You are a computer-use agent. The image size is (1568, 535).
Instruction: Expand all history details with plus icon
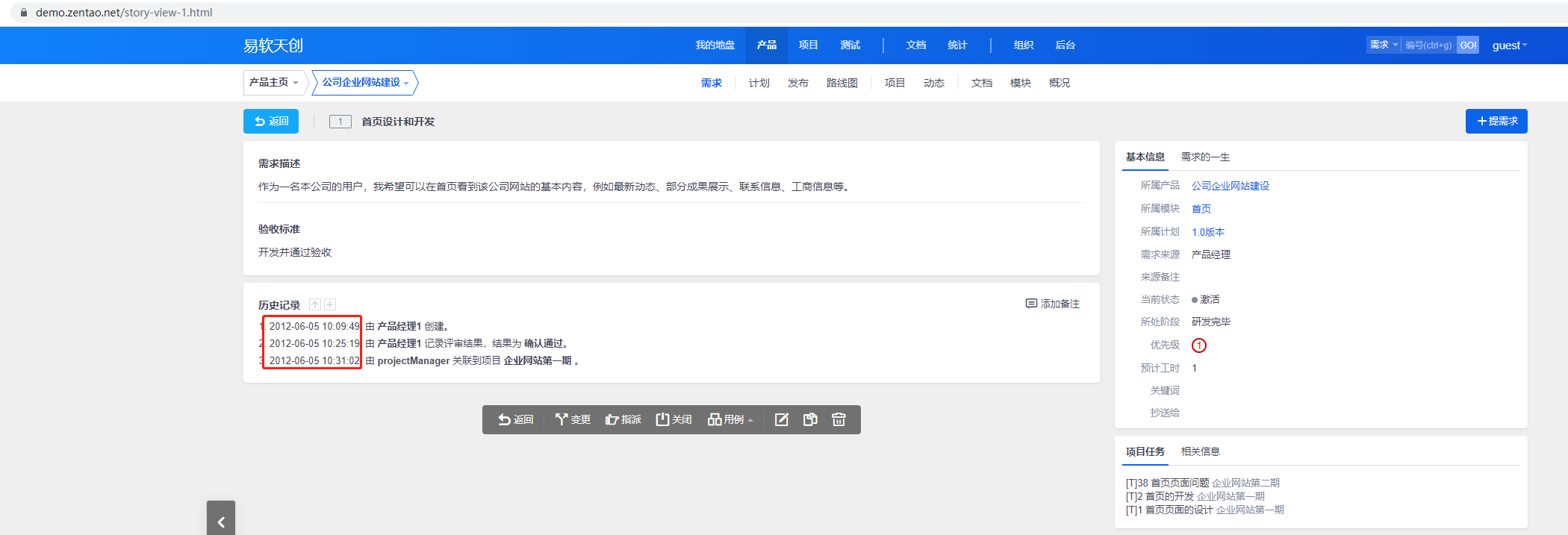[x=330, y=304]
